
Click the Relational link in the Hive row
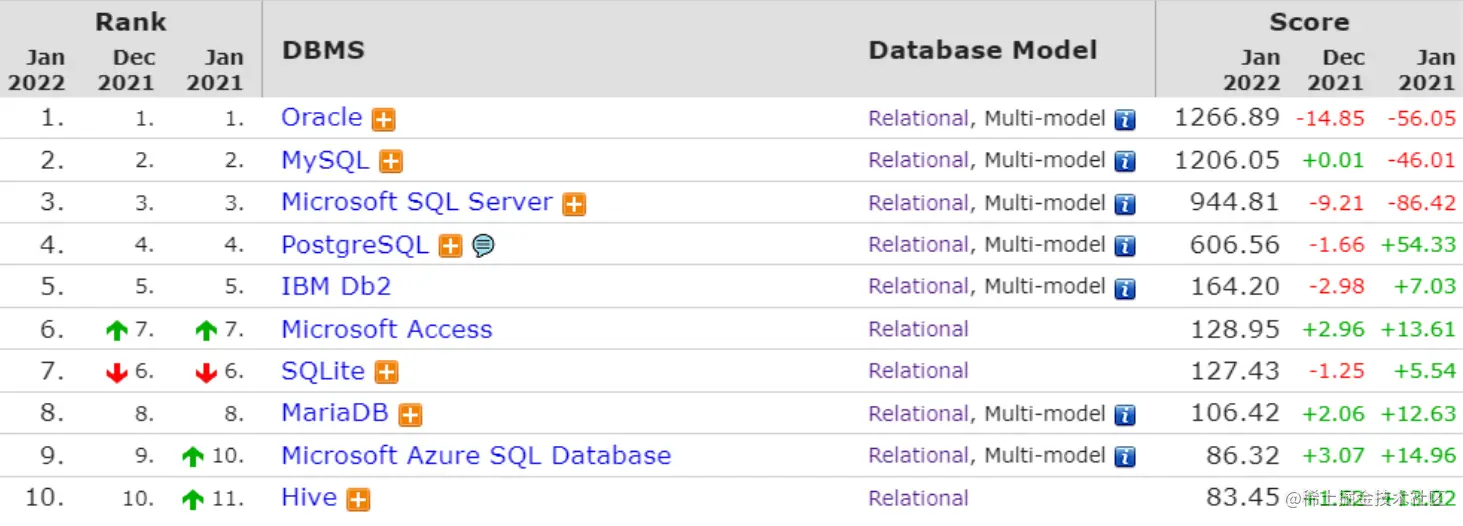pyautogui.click(x=918, y=498)
